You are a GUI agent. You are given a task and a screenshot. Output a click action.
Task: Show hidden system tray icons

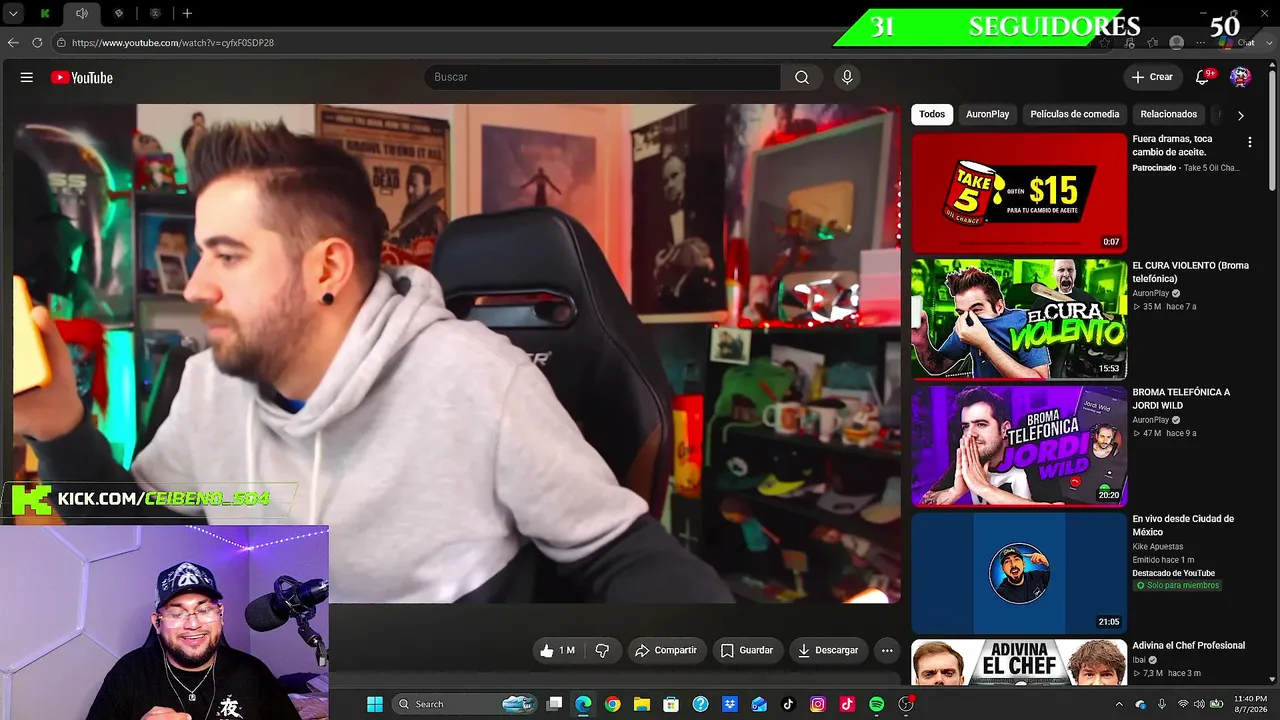[1119, 704]
